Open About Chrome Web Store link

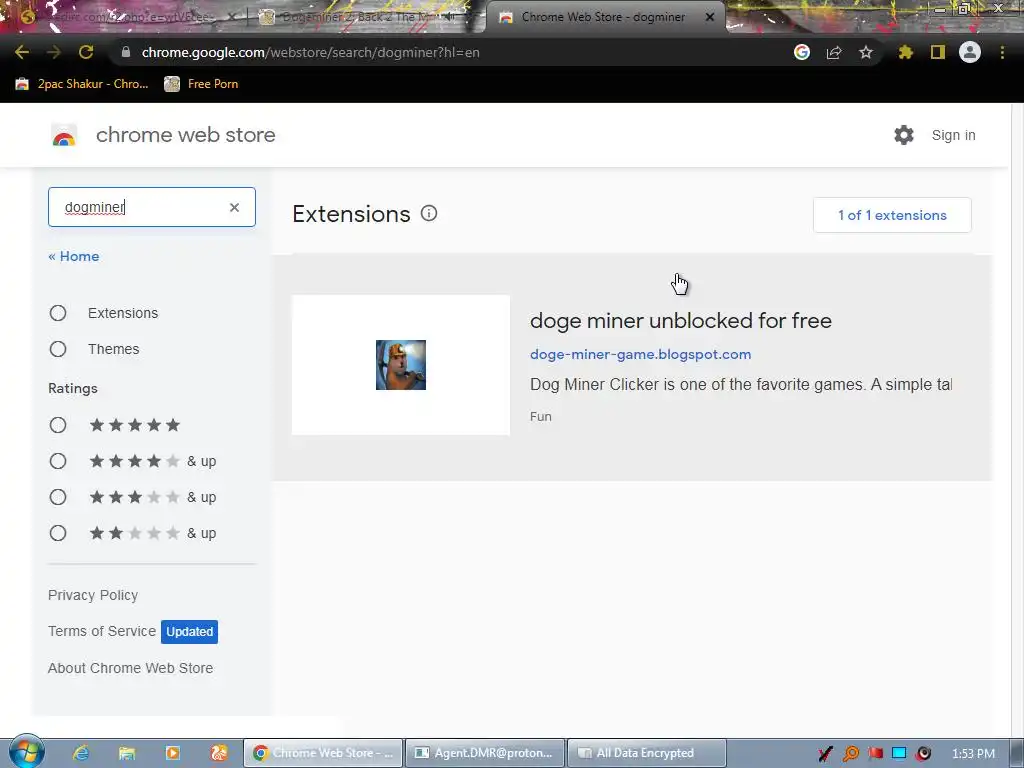coord(130,668)
